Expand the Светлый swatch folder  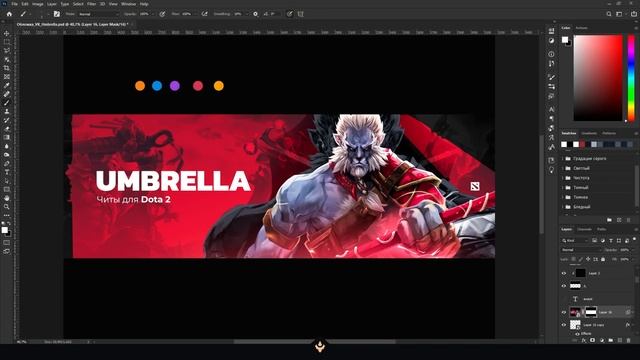(563, 168)
